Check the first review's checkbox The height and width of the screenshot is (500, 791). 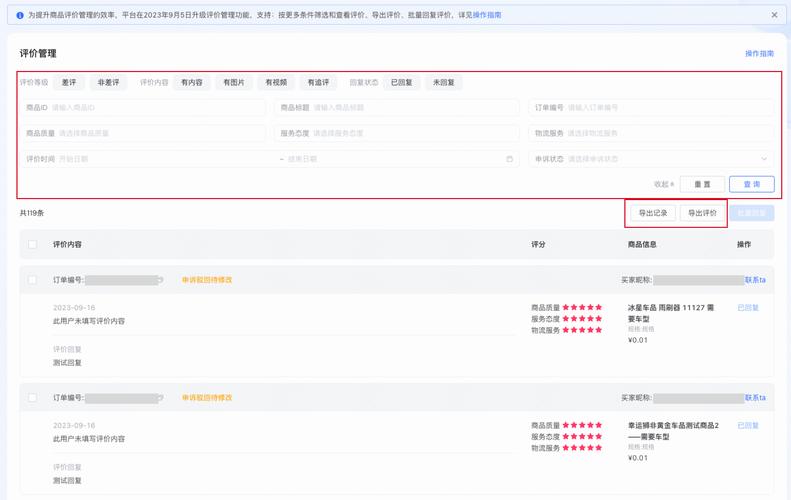33,280
